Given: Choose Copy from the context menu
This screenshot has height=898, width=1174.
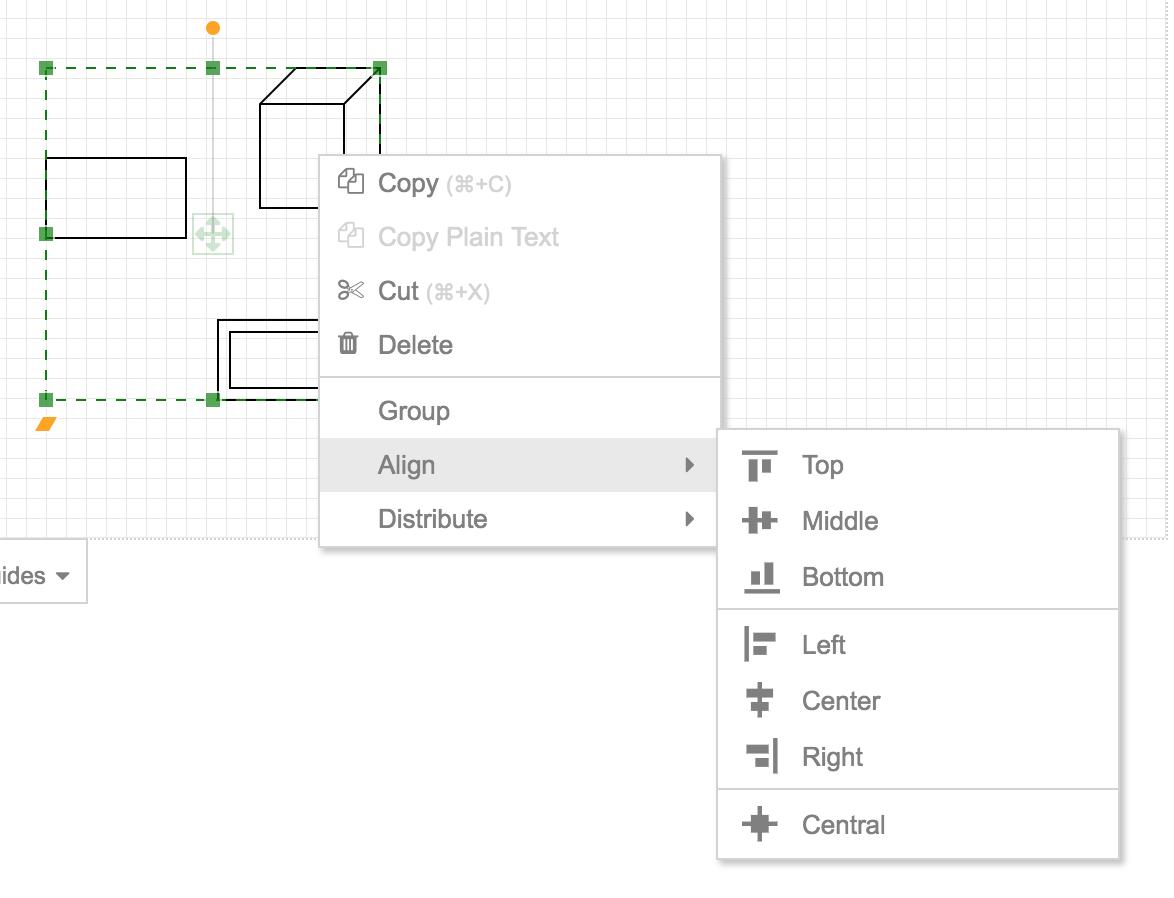Looking at the screenshot, I should pyautogui.click(x=520, y=183).
